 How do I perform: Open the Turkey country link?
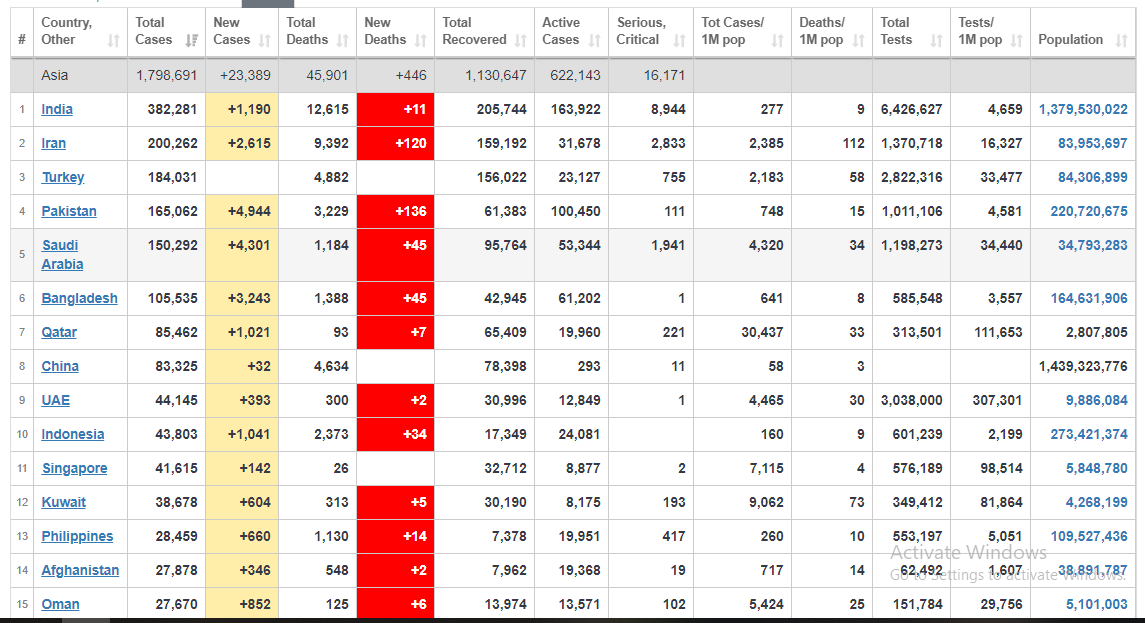click(x=63, y=177)
